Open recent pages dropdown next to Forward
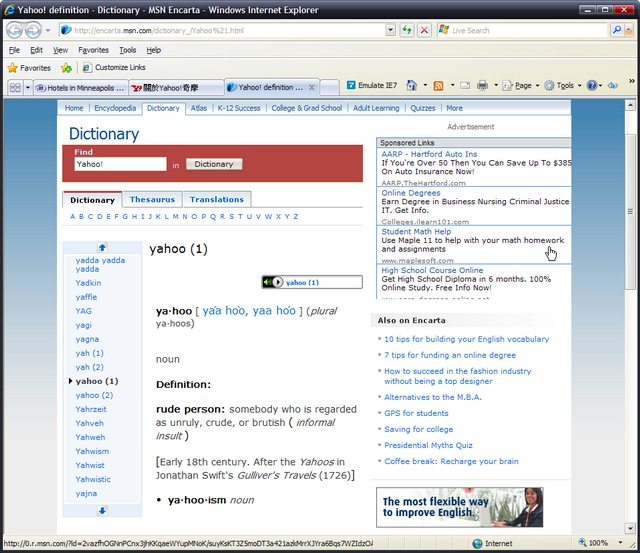This screenshot has height=553, width=640. click(48, 30)
